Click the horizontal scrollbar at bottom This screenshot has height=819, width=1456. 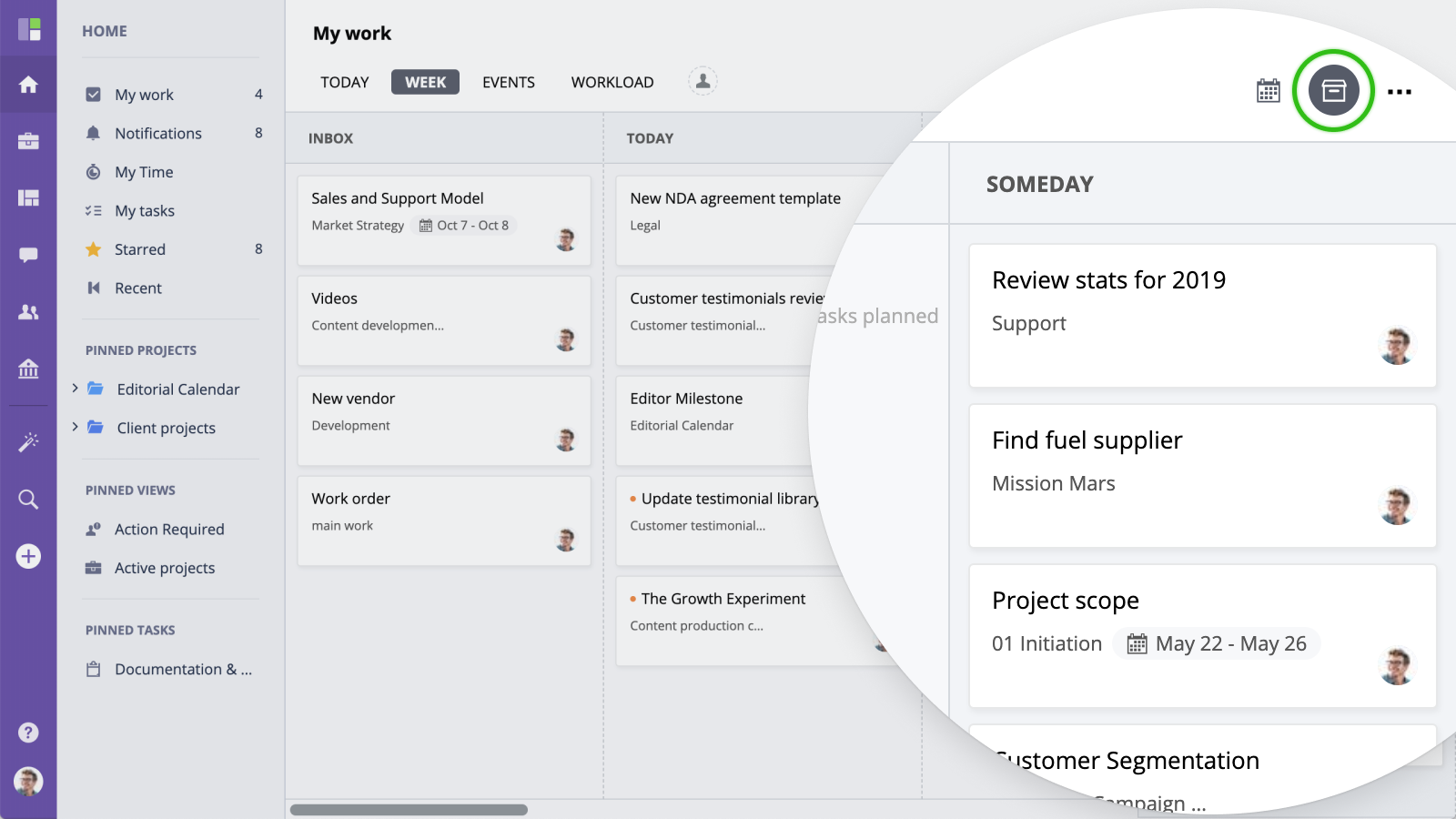coord(409,809)
